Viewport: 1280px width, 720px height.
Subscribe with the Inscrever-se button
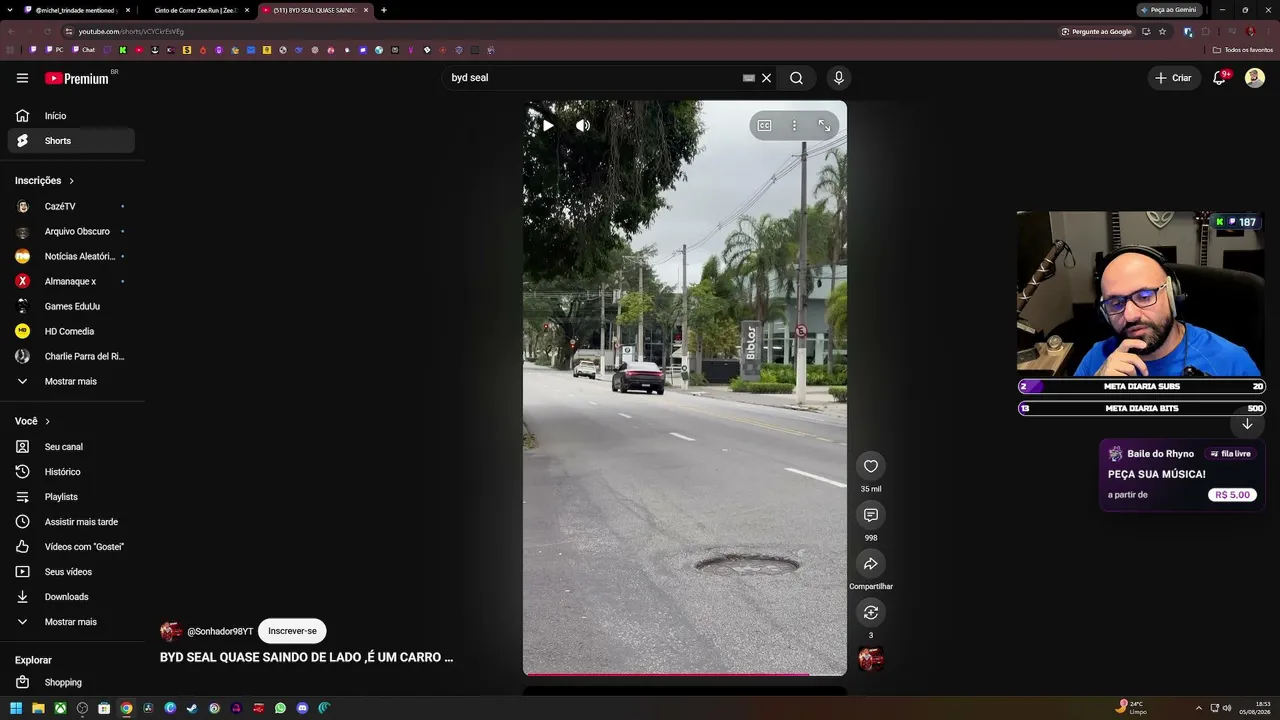click(292, 631)
